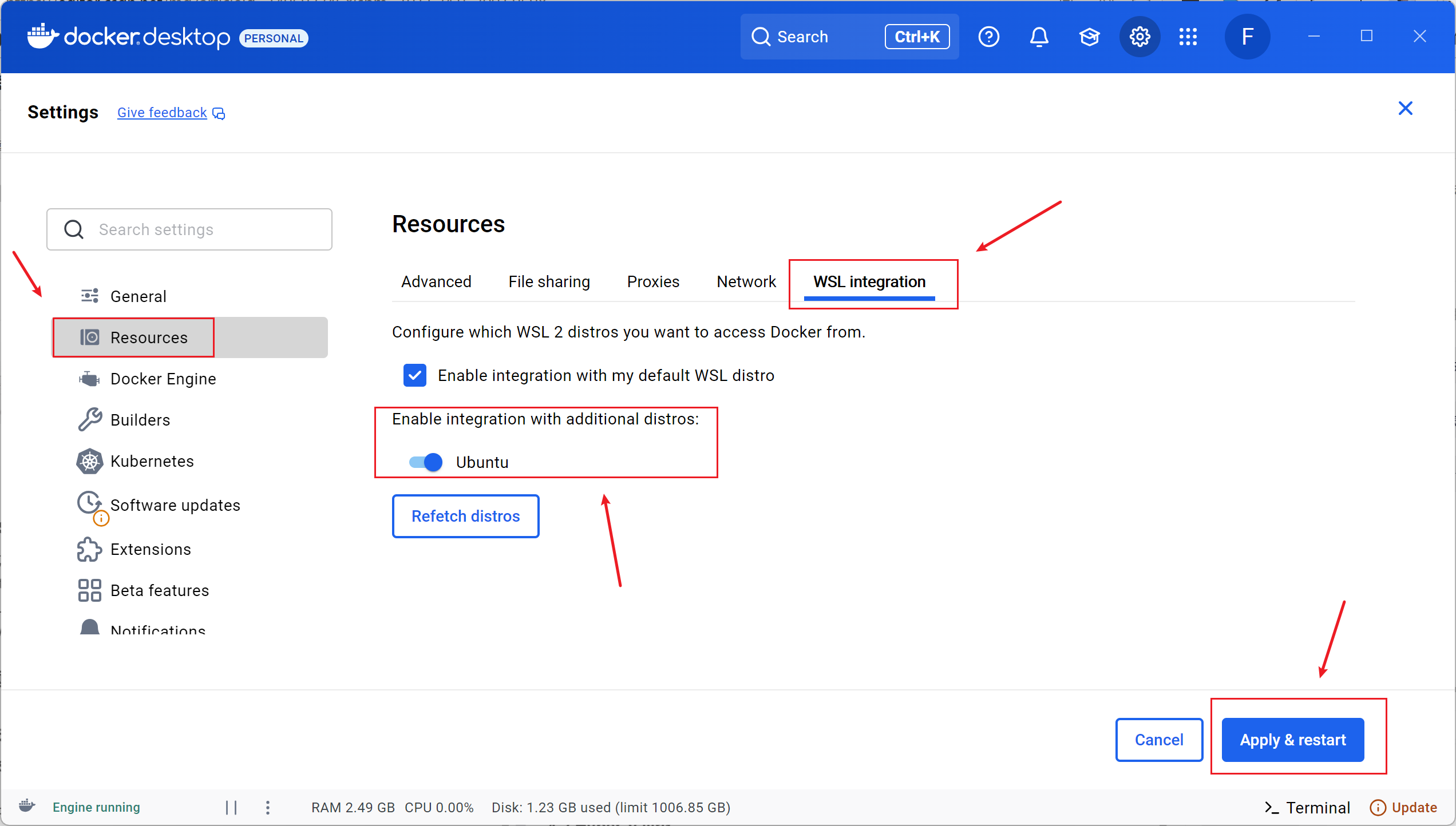Click the Extensions puzzle piece icon
This screenshot has width=1456, height=826.
click(x=89, y=549)
